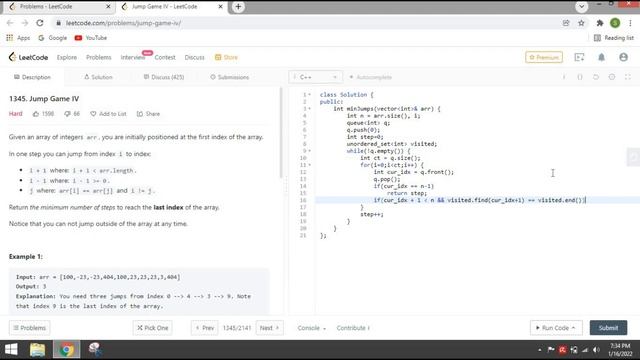Collapse code fold at line 1
This screenshot has height=360, width=640.
[x=309, y=95]
